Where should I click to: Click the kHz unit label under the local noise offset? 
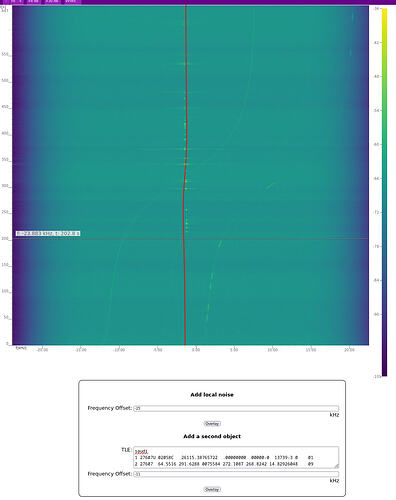[334, 415]
